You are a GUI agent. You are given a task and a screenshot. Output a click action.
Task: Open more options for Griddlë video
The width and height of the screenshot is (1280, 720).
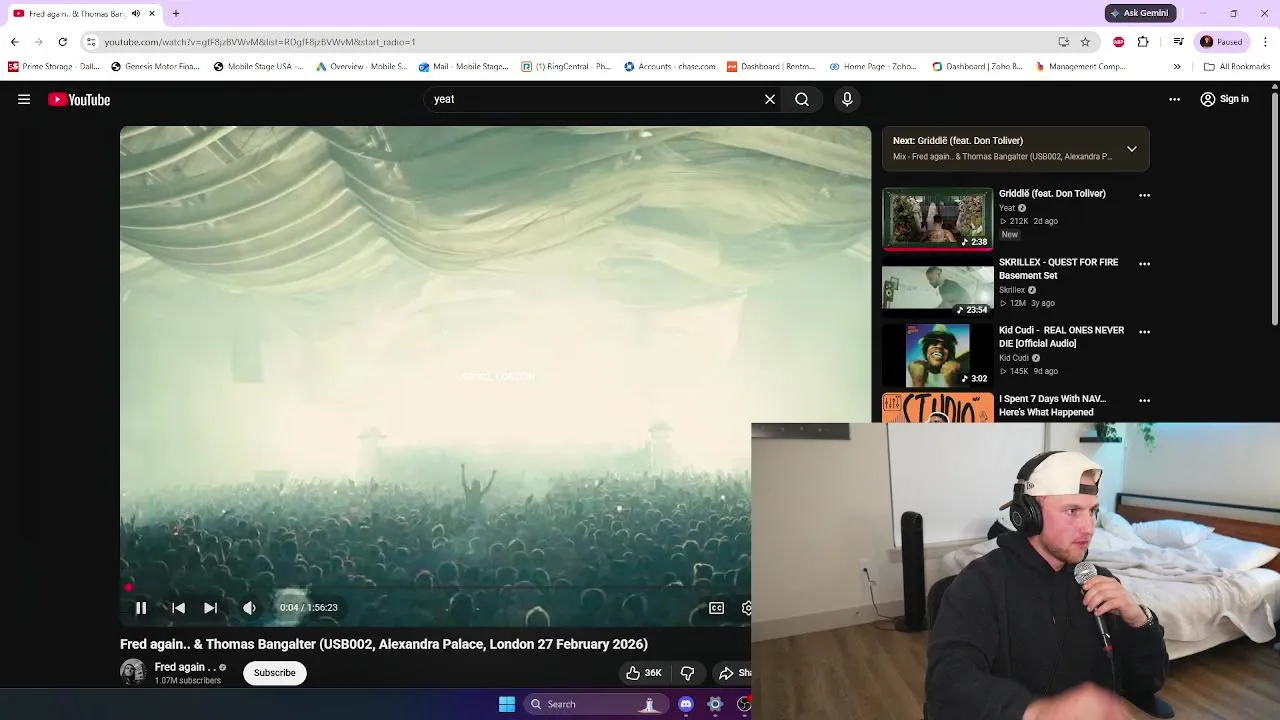point(1145,195)
